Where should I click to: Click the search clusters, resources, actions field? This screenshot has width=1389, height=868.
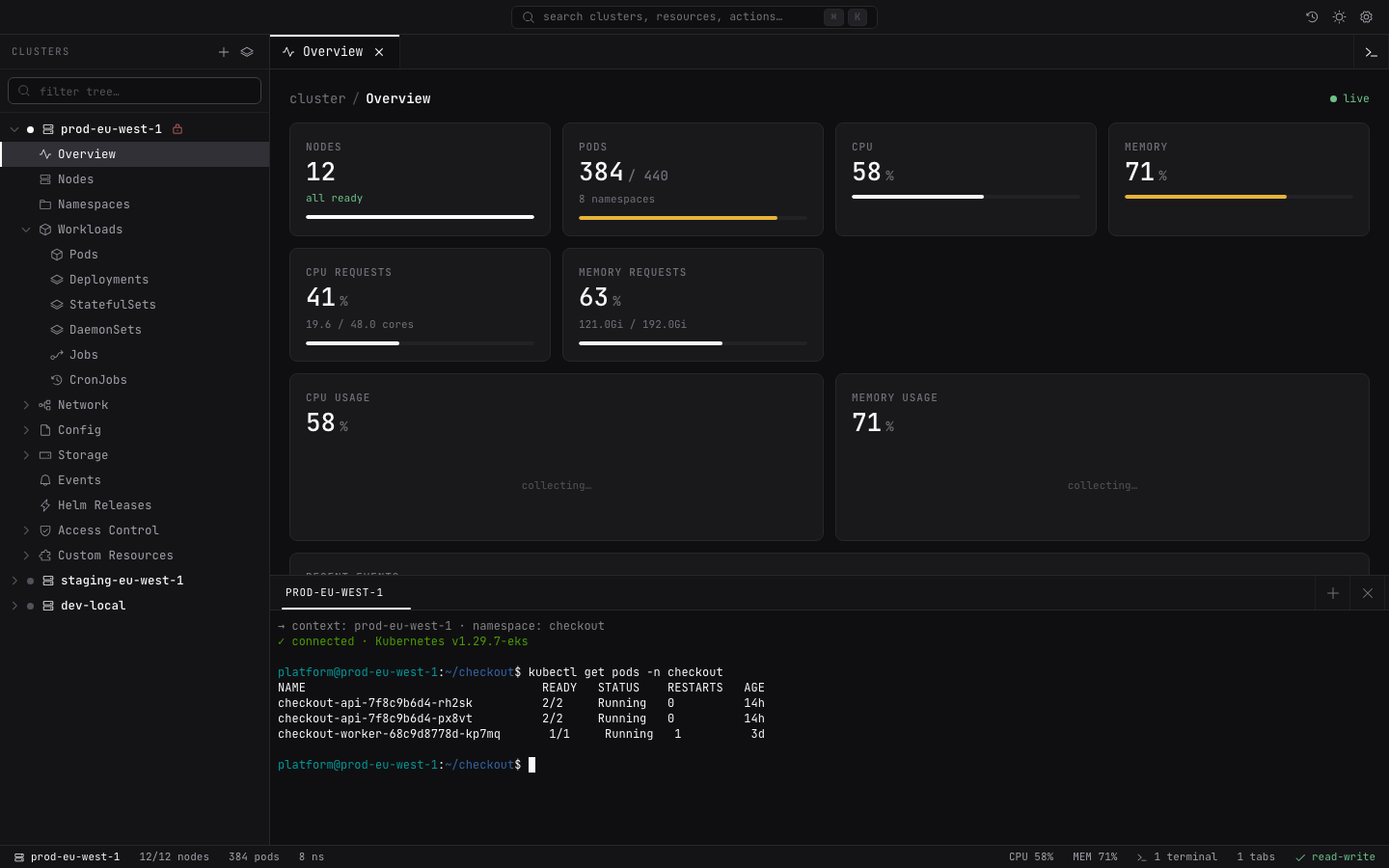tap(694, 17)
